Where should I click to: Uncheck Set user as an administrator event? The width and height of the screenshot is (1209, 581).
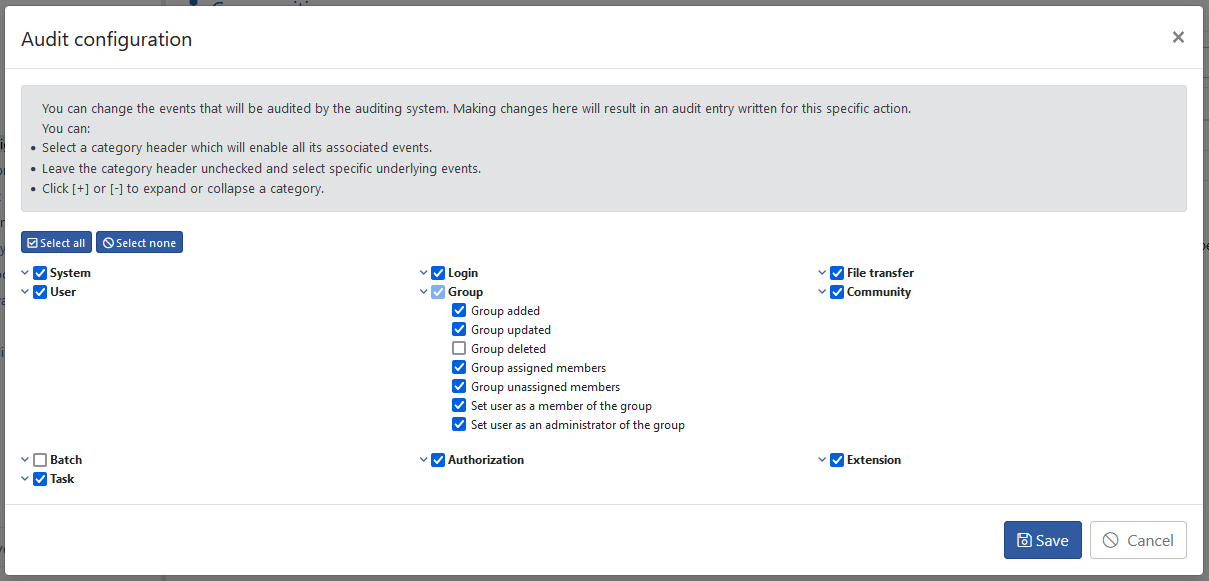pyautogui.click(x=459, y=425)
